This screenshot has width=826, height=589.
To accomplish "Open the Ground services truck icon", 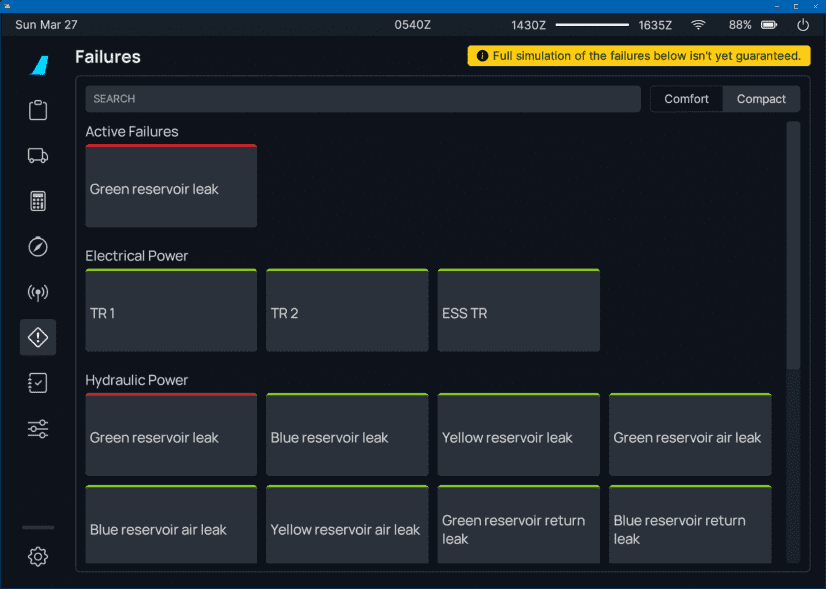I will click(38, 155).
